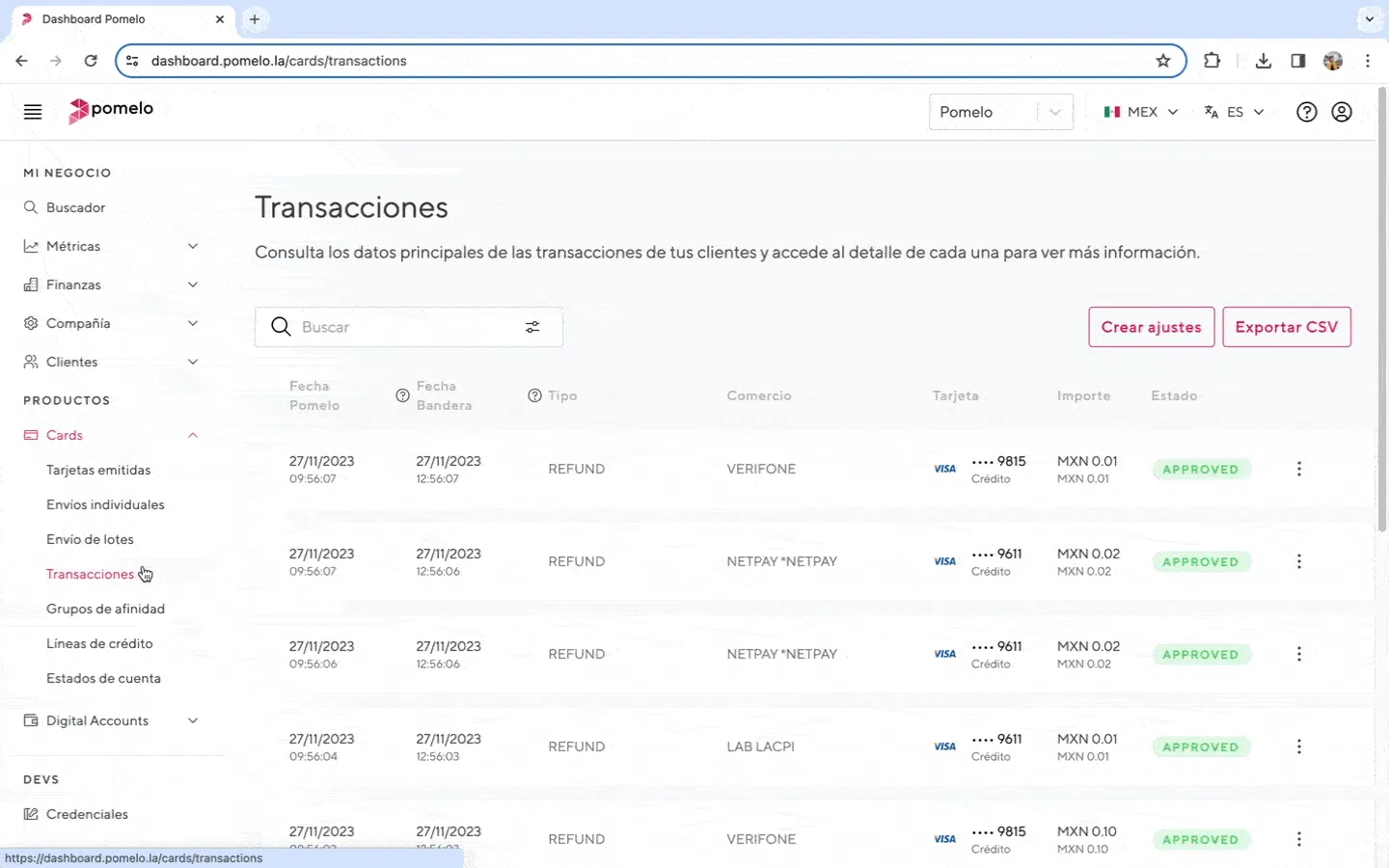This screenshot has height=868, width=1389.
Task: Open the browser extensions puzzle icon
Action: [x=1212, y=61]
